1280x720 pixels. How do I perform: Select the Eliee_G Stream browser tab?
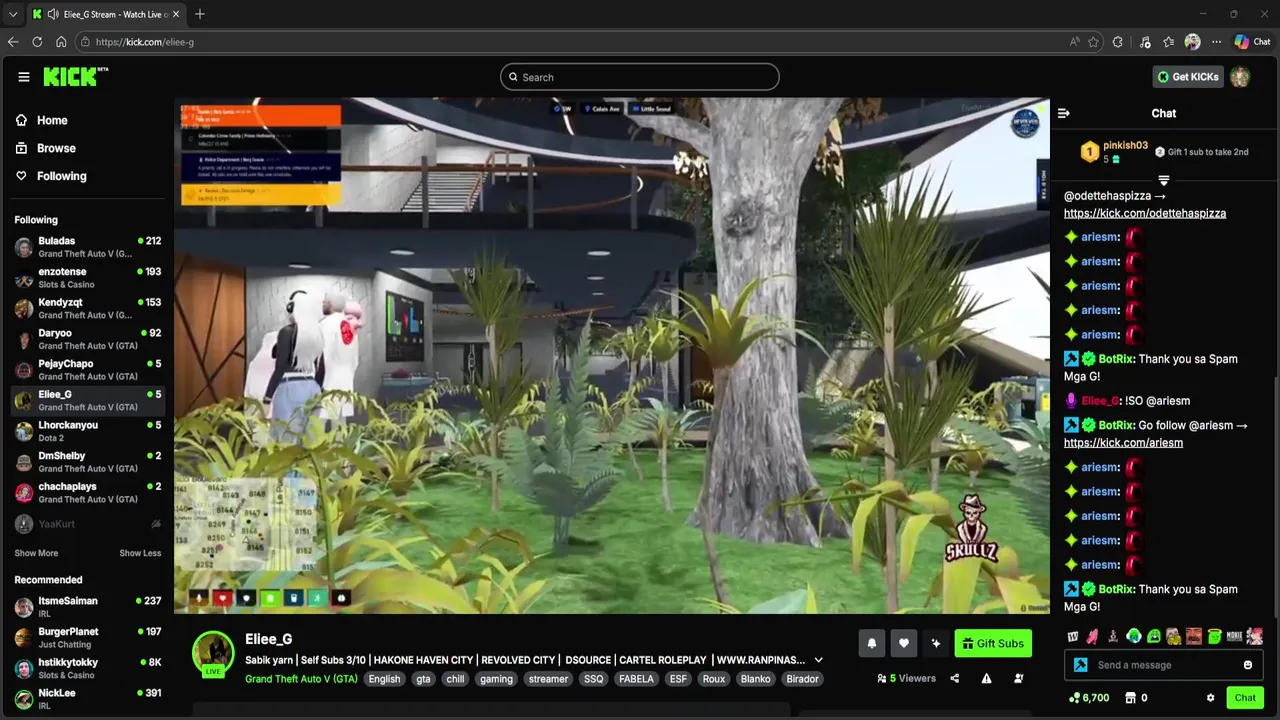click(105, 14)
